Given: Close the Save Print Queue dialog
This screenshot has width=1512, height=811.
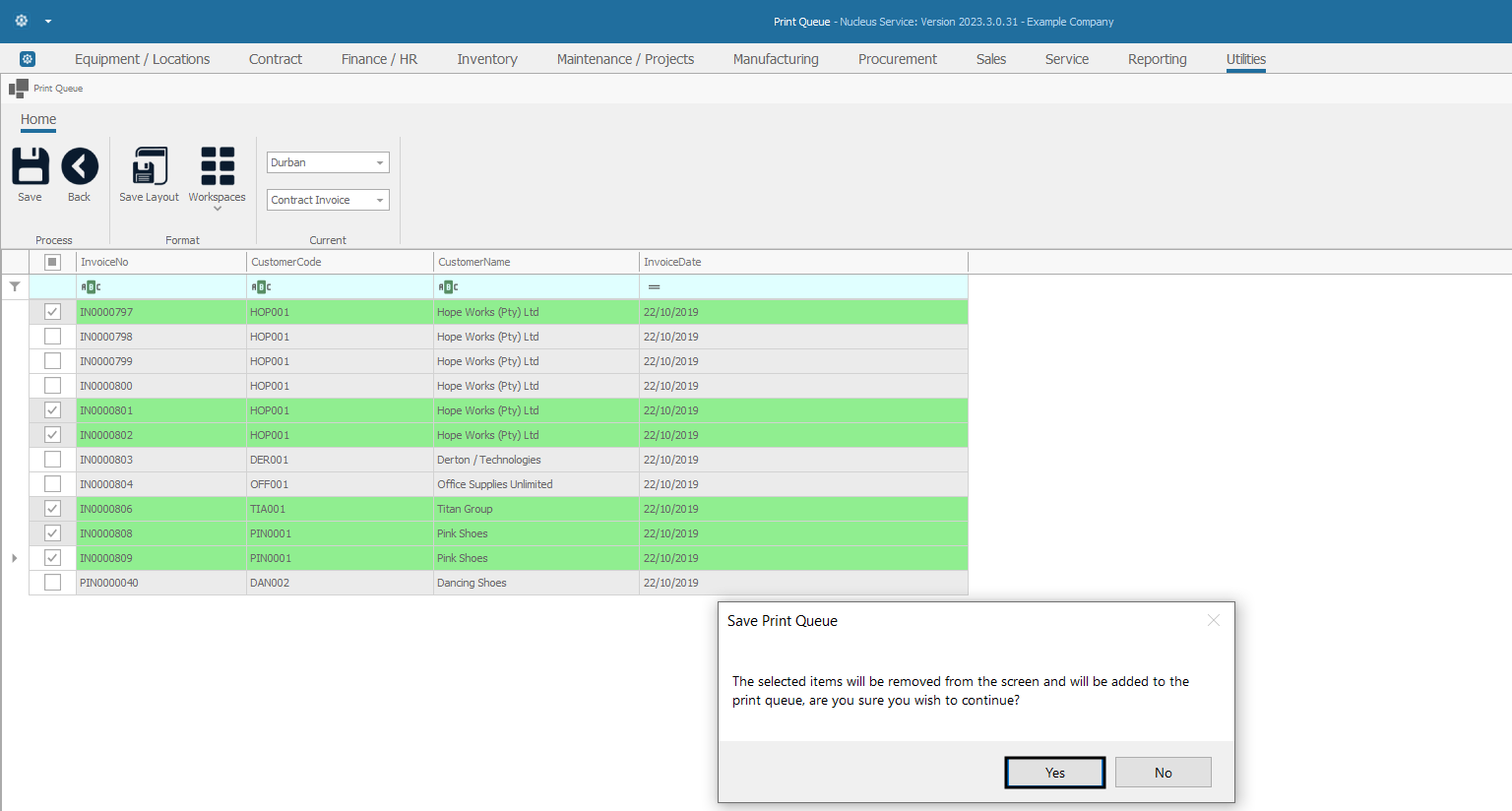Looking at the screenshot, I should point(1214,620).
